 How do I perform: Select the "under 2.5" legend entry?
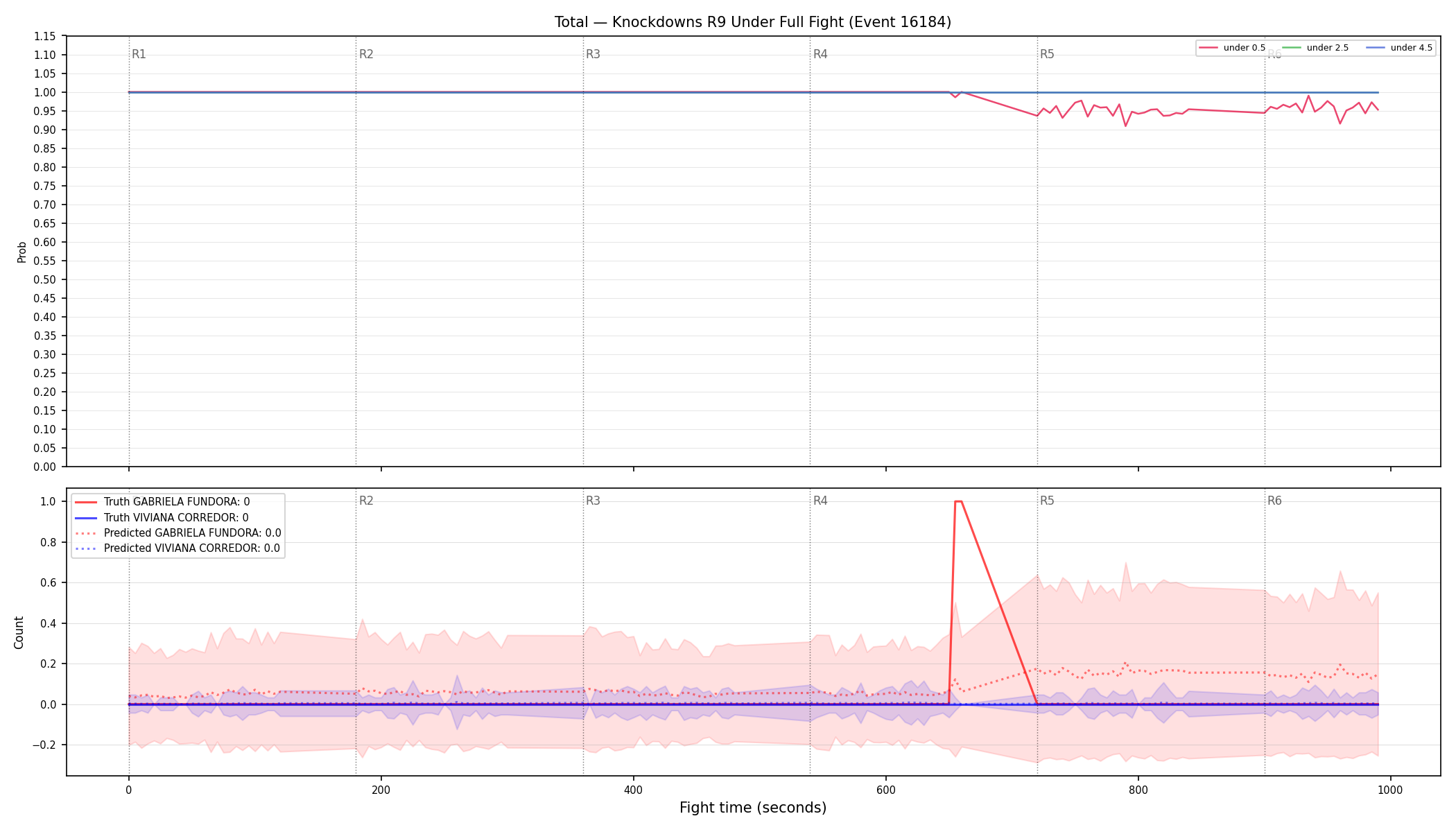1316,48
